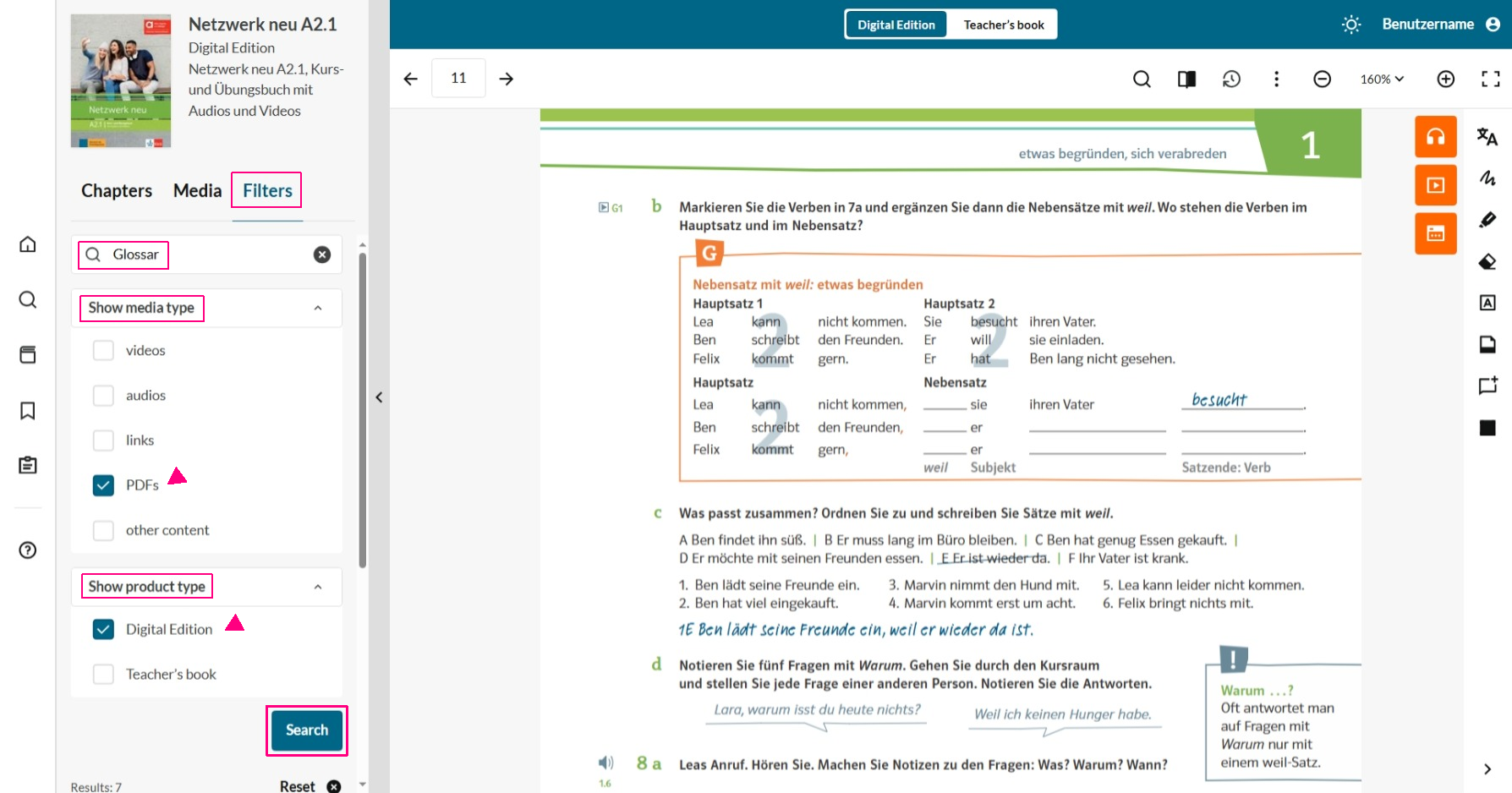
Task: Click the page number field
Action: [x=458, y=79]
